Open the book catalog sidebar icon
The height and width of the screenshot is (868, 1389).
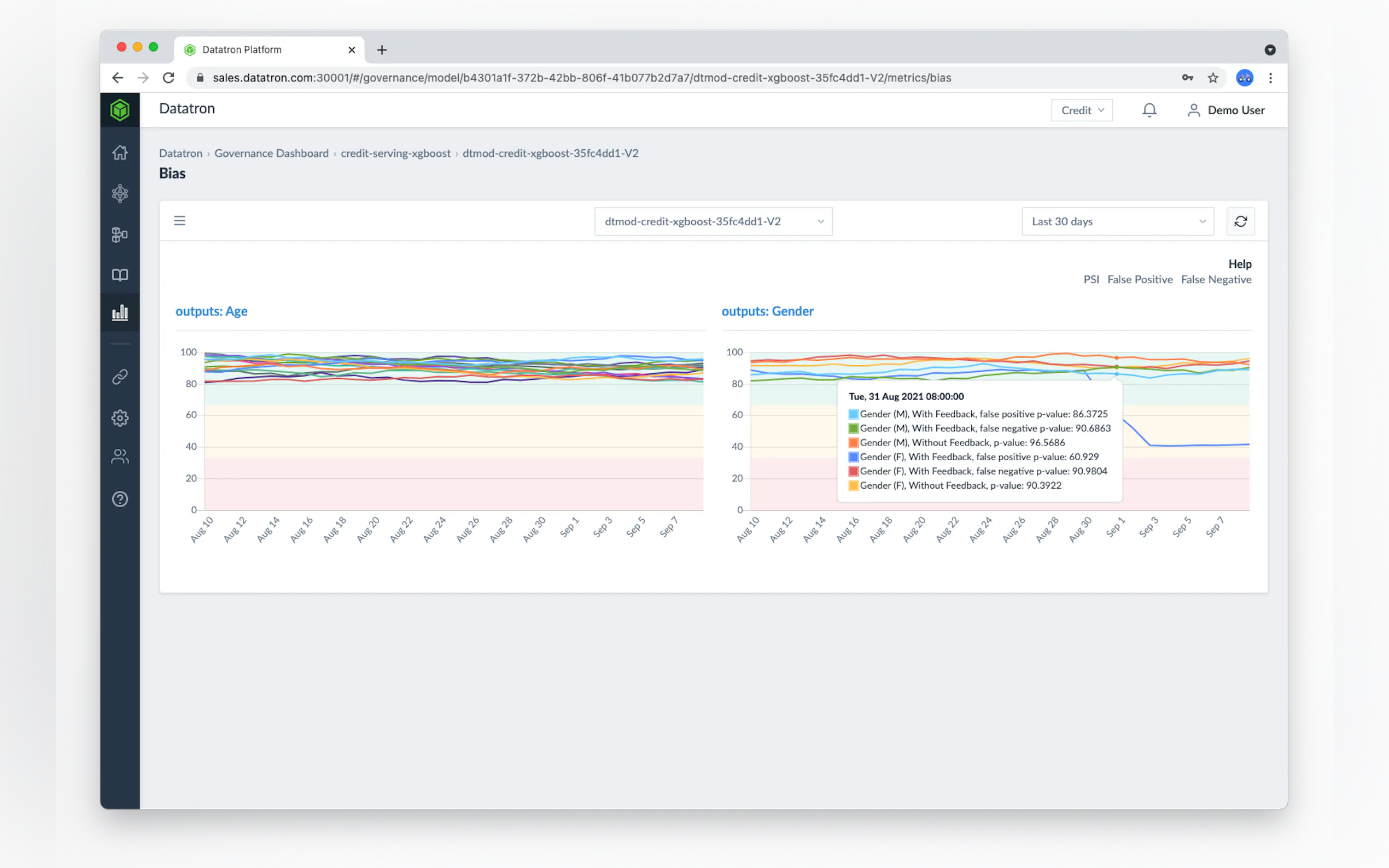[x=119, y=275]
